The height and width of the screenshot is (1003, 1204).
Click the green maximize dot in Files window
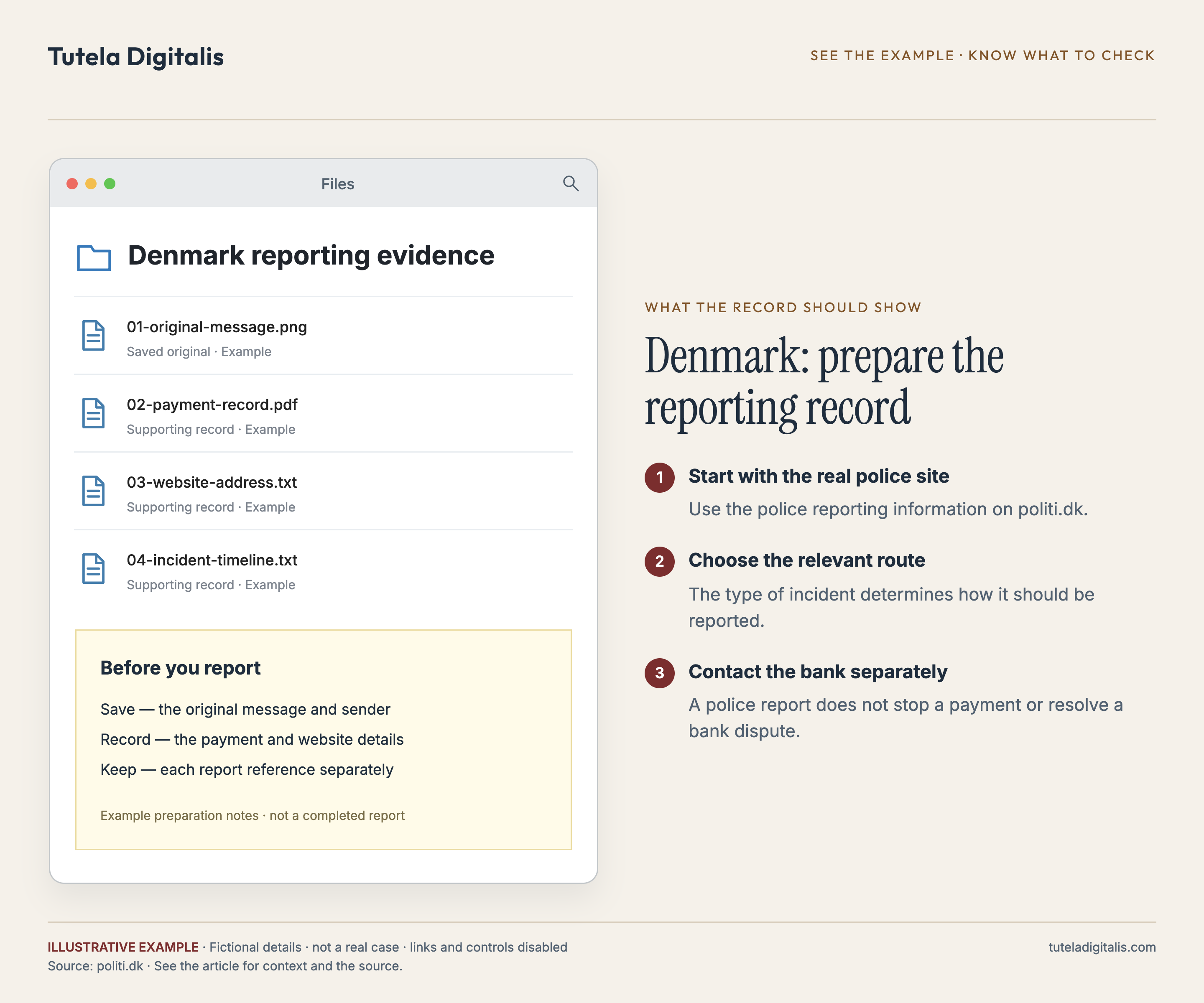[x=110, y=183]
